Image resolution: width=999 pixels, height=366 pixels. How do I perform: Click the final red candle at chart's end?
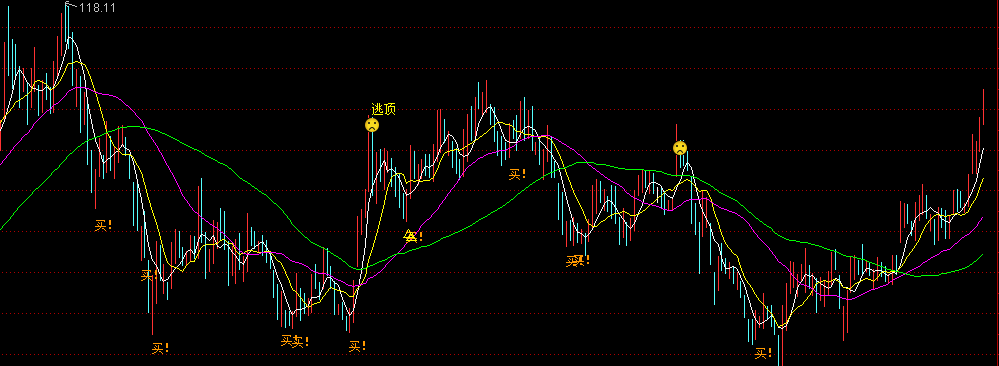(x=984, y=107)
